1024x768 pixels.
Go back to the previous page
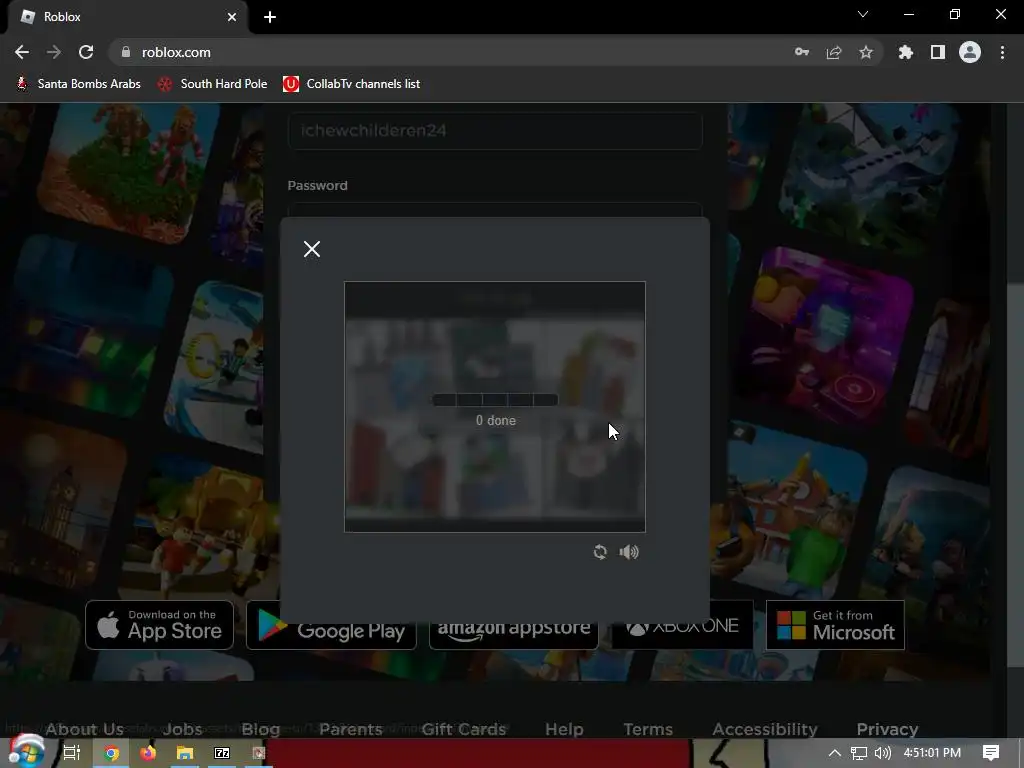pyautogui.click(x=22, y=52)
